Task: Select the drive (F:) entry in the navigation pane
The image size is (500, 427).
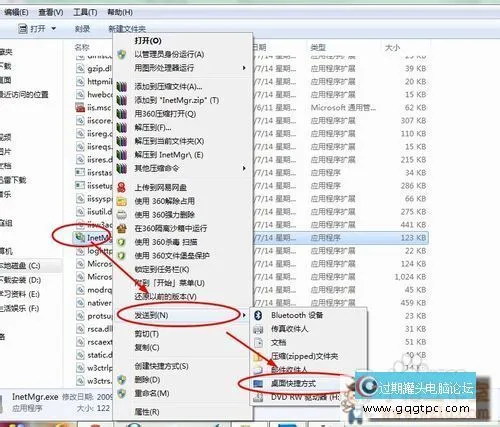Action: 20,308
